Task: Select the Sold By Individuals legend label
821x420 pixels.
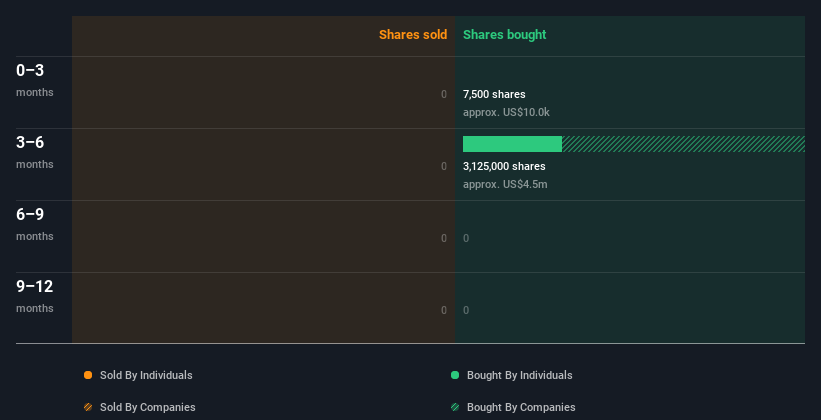Action: click(146, 375)
